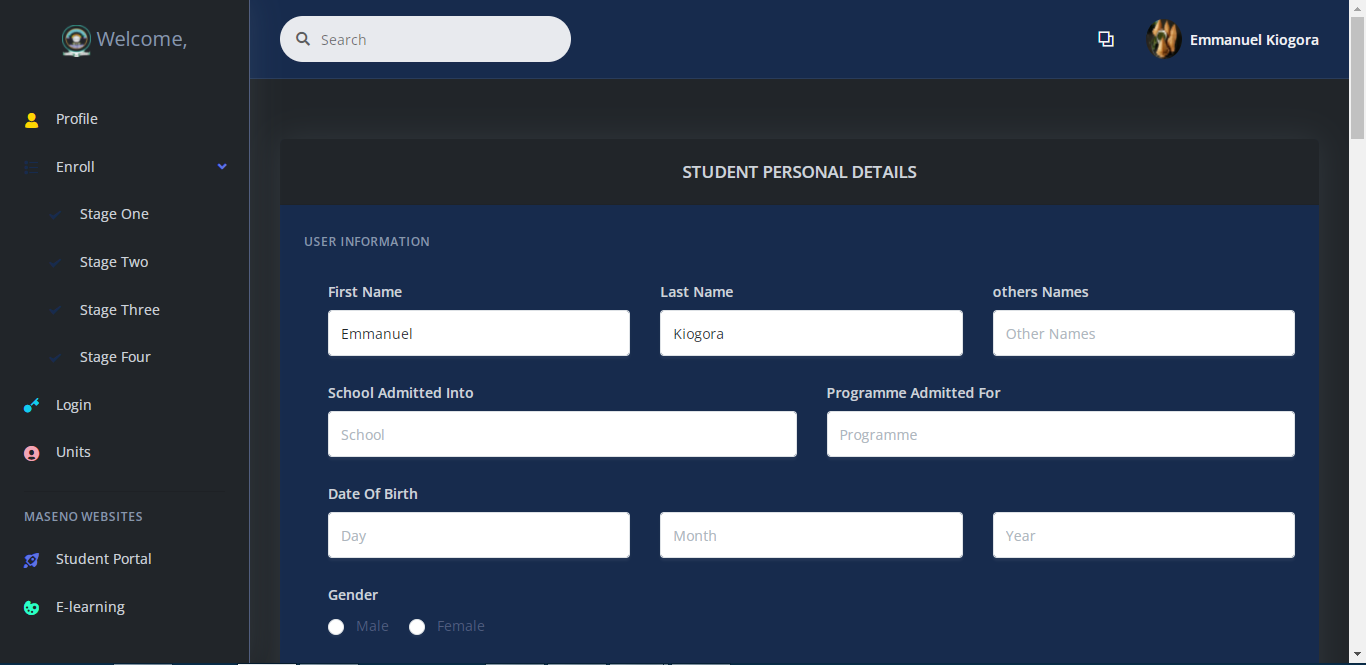Click the Enroll list icon
The height and width of the screenshot is (665, 1366).
(31, 167)
